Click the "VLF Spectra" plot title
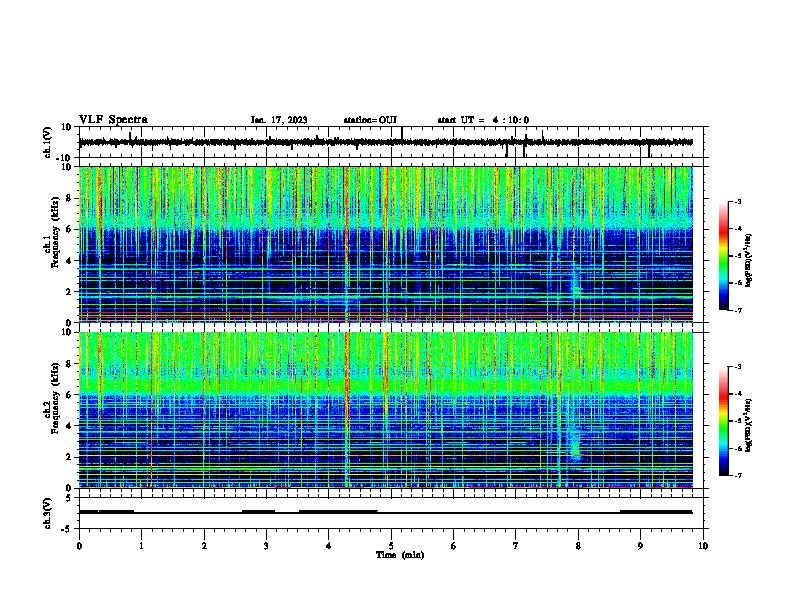The width and height of the screenshot is (792, 612). 113,120
